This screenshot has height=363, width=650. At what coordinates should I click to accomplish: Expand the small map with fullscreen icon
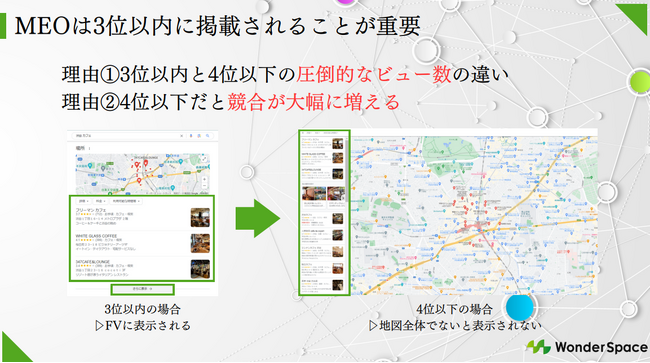(x=204, y=159)
